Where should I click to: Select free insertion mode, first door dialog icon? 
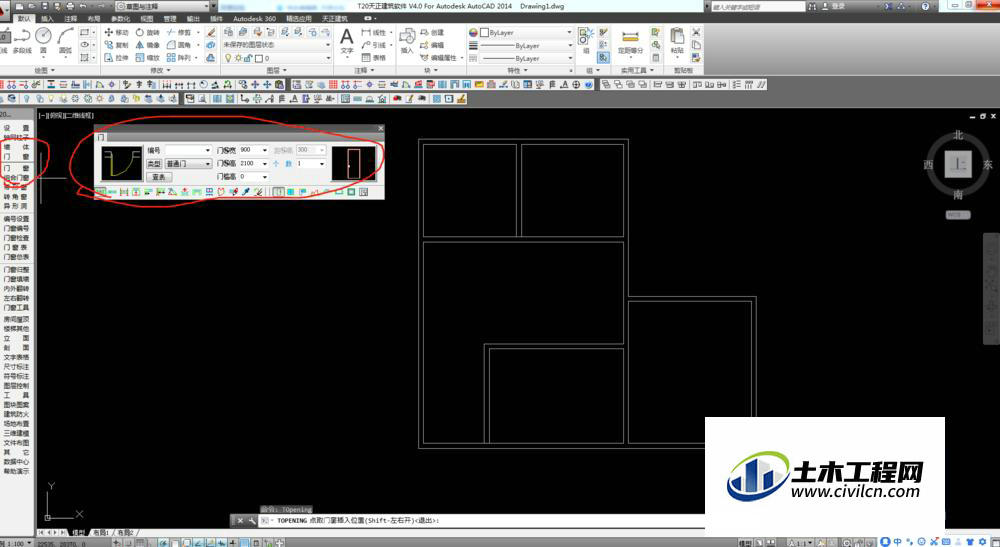(x=101, y=191)
